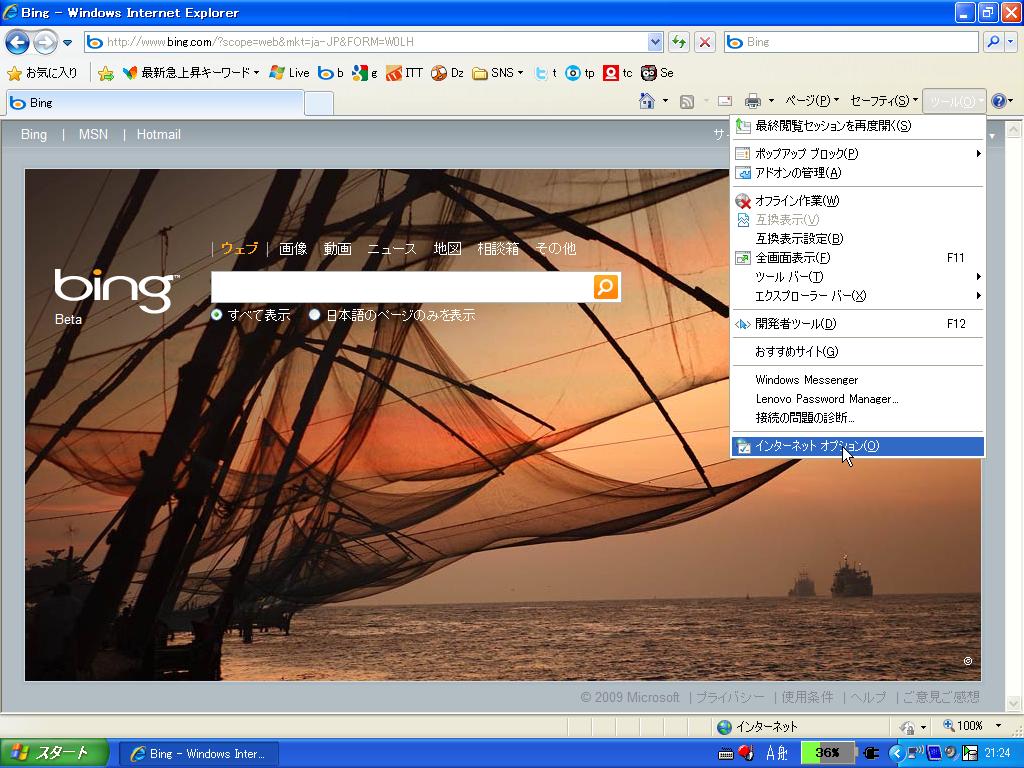Expand the address bar history dropdown
1024x768 pixels.
[655, 42]
